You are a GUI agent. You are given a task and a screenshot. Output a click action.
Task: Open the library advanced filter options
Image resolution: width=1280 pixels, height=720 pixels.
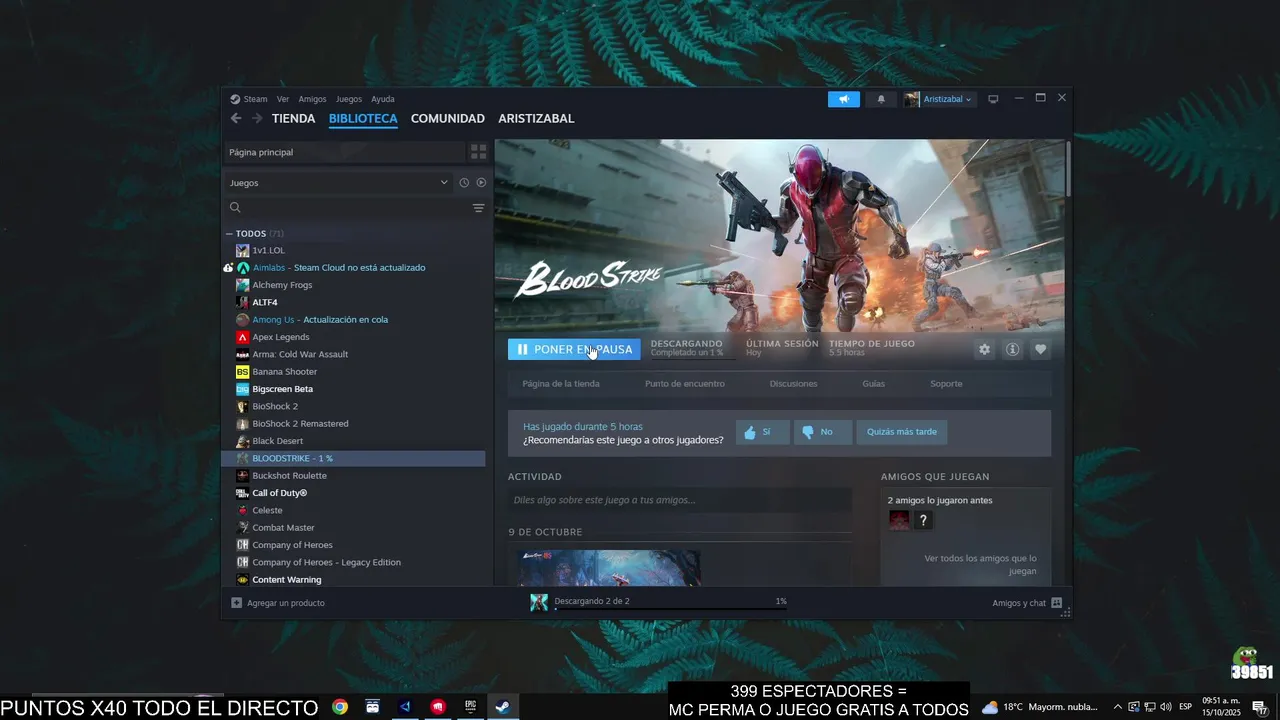[478, 208]
